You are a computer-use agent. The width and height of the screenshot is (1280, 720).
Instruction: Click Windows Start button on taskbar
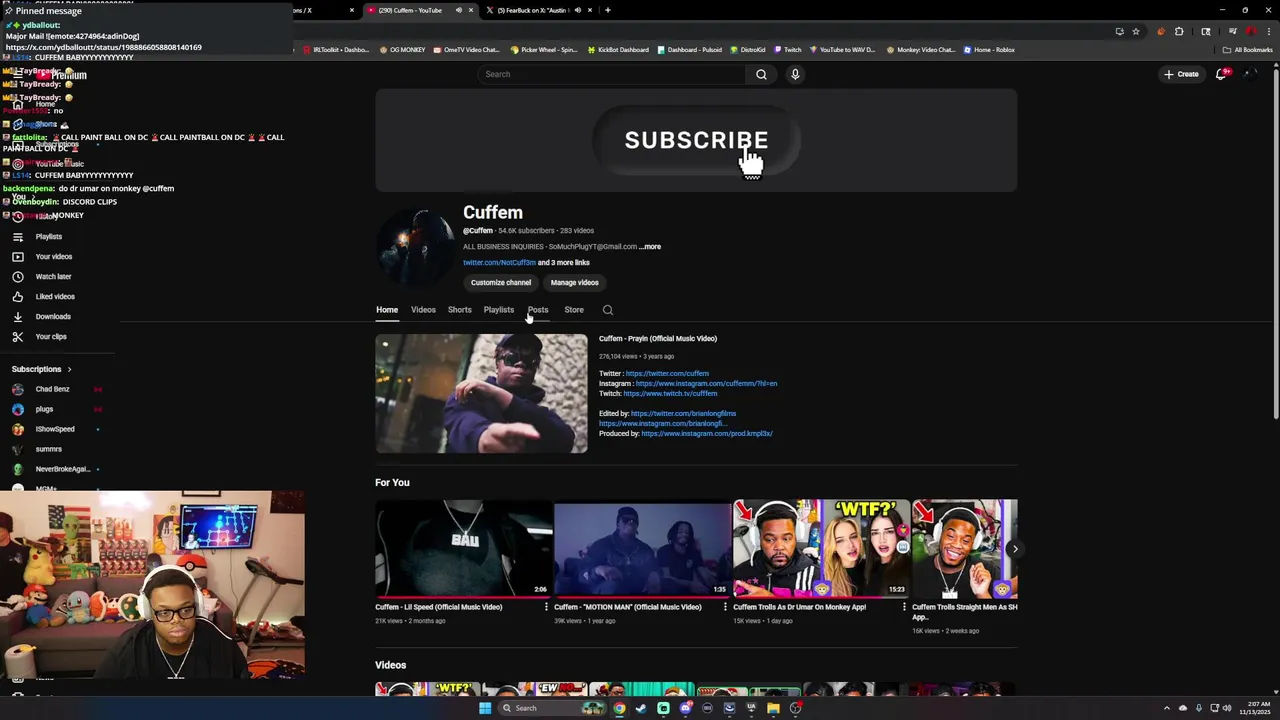tap(485, 708)
